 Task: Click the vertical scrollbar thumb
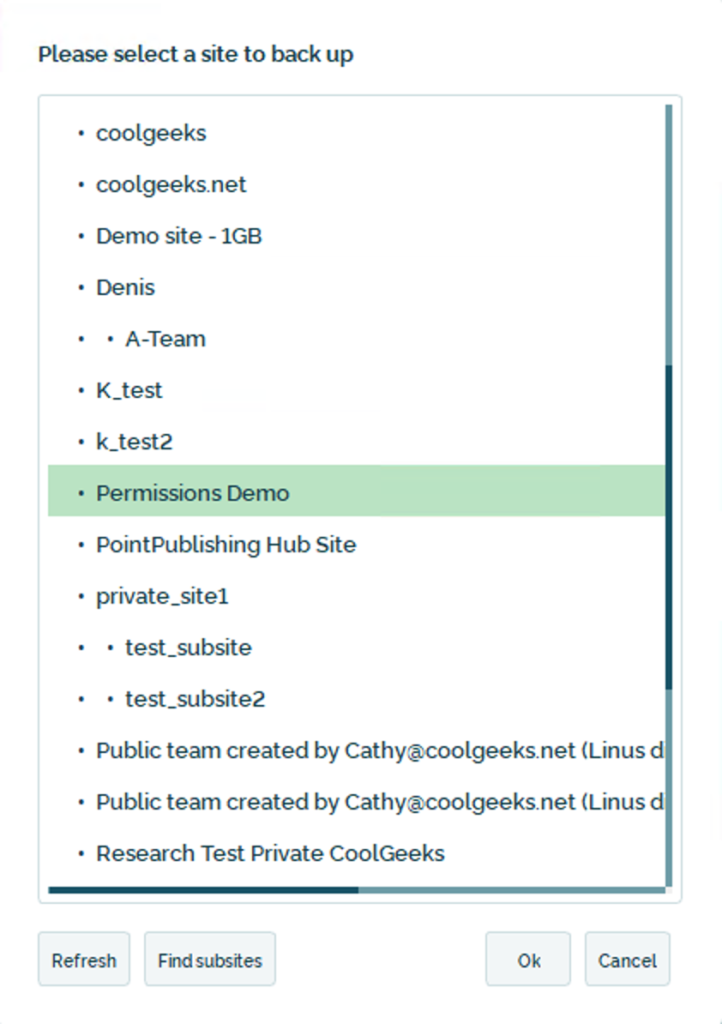(x=669, y=525)
